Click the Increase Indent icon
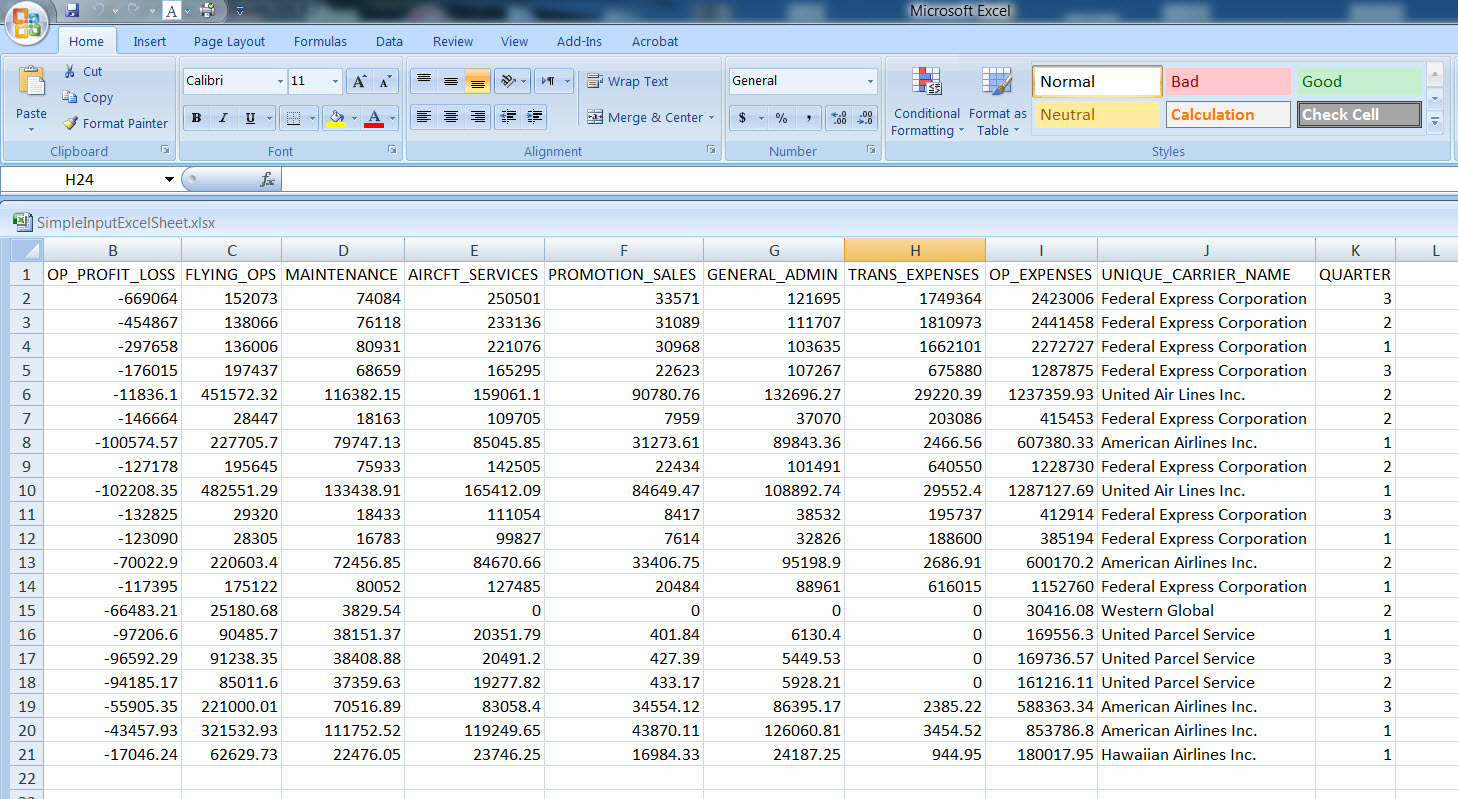1458x799 pixels. coord(534,117)
